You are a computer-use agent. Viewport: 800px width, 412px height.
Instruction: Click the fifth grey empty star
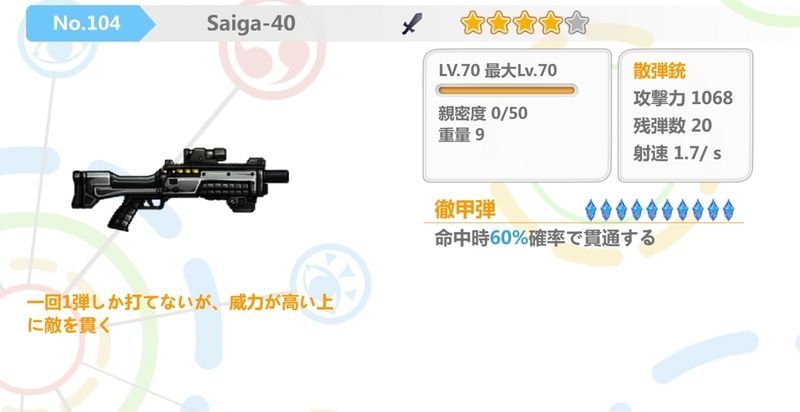point(577,23)
